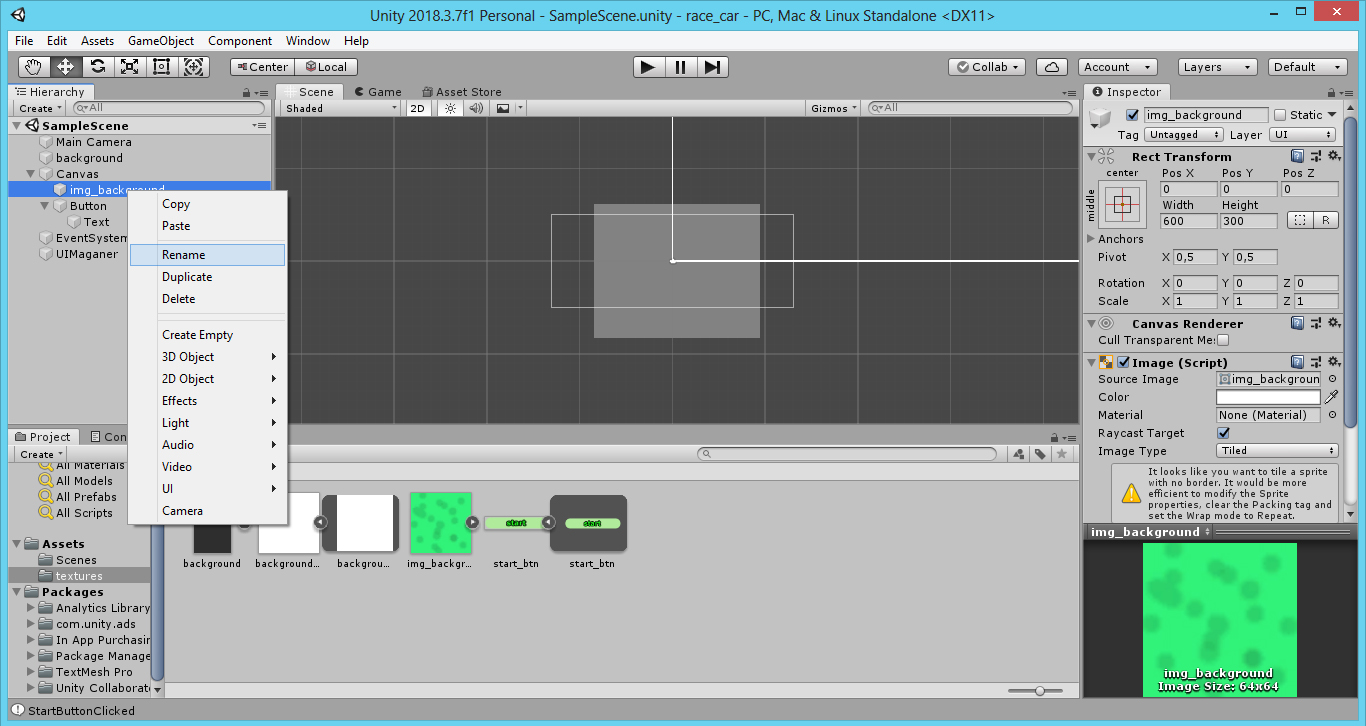Open the scene effects image icon
Screen dimensions: 1366x726
point(503,108)
